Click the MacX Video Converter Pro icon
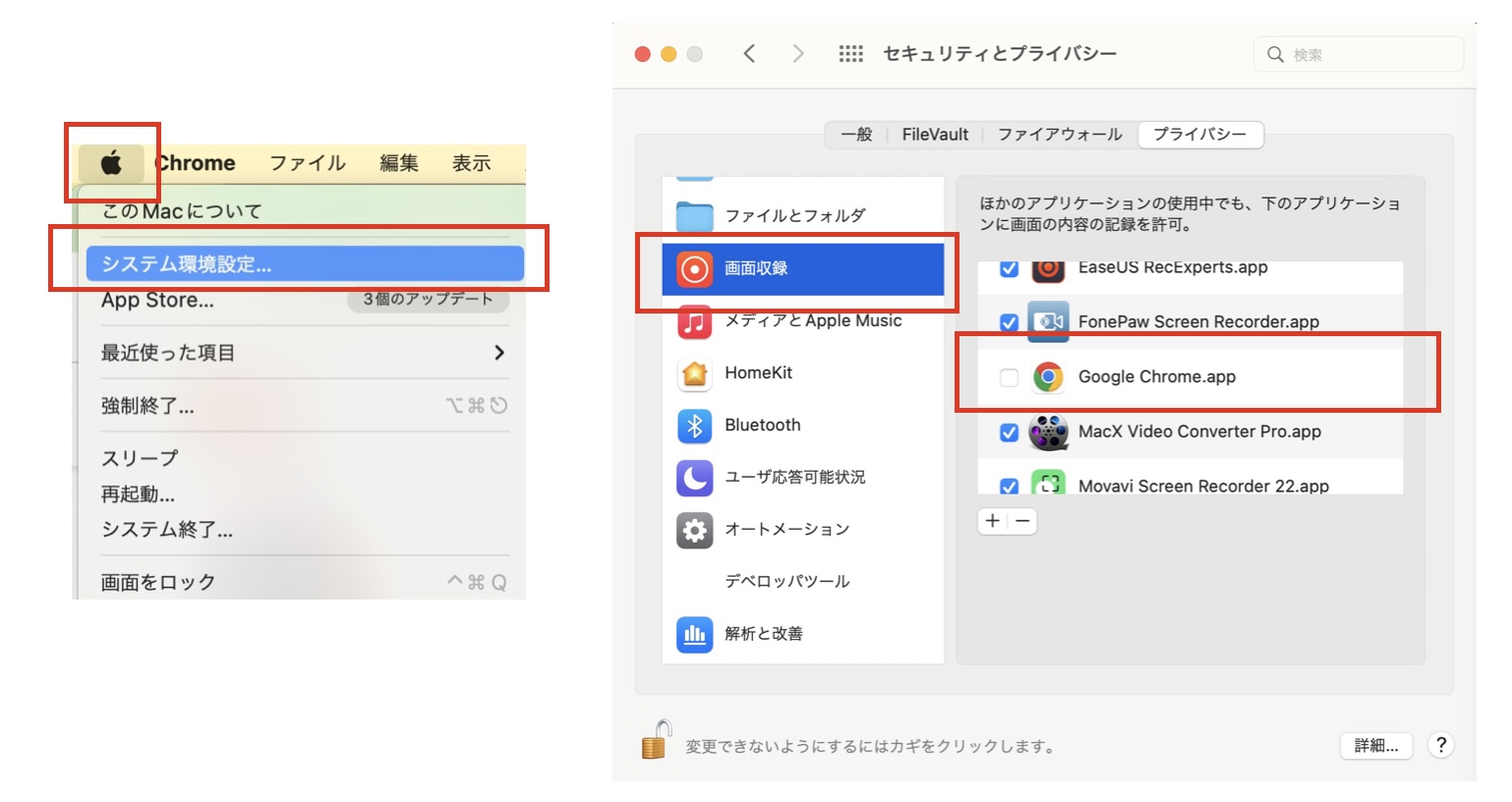The height and width of the screenshot is (802, 1512). [x=1048, y=431]
